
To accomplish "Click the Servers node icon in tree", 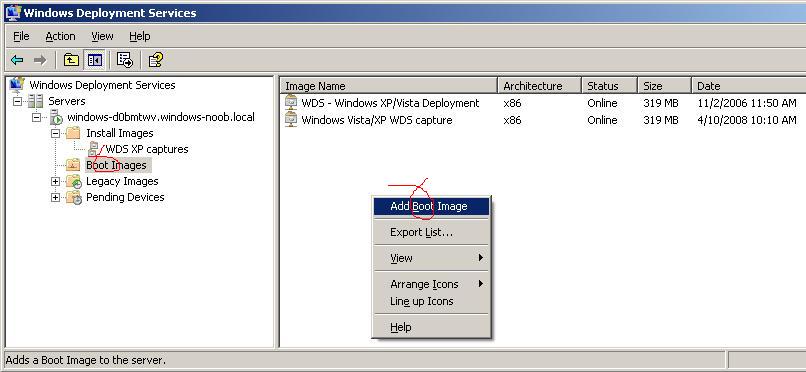I will click(36, 101).
